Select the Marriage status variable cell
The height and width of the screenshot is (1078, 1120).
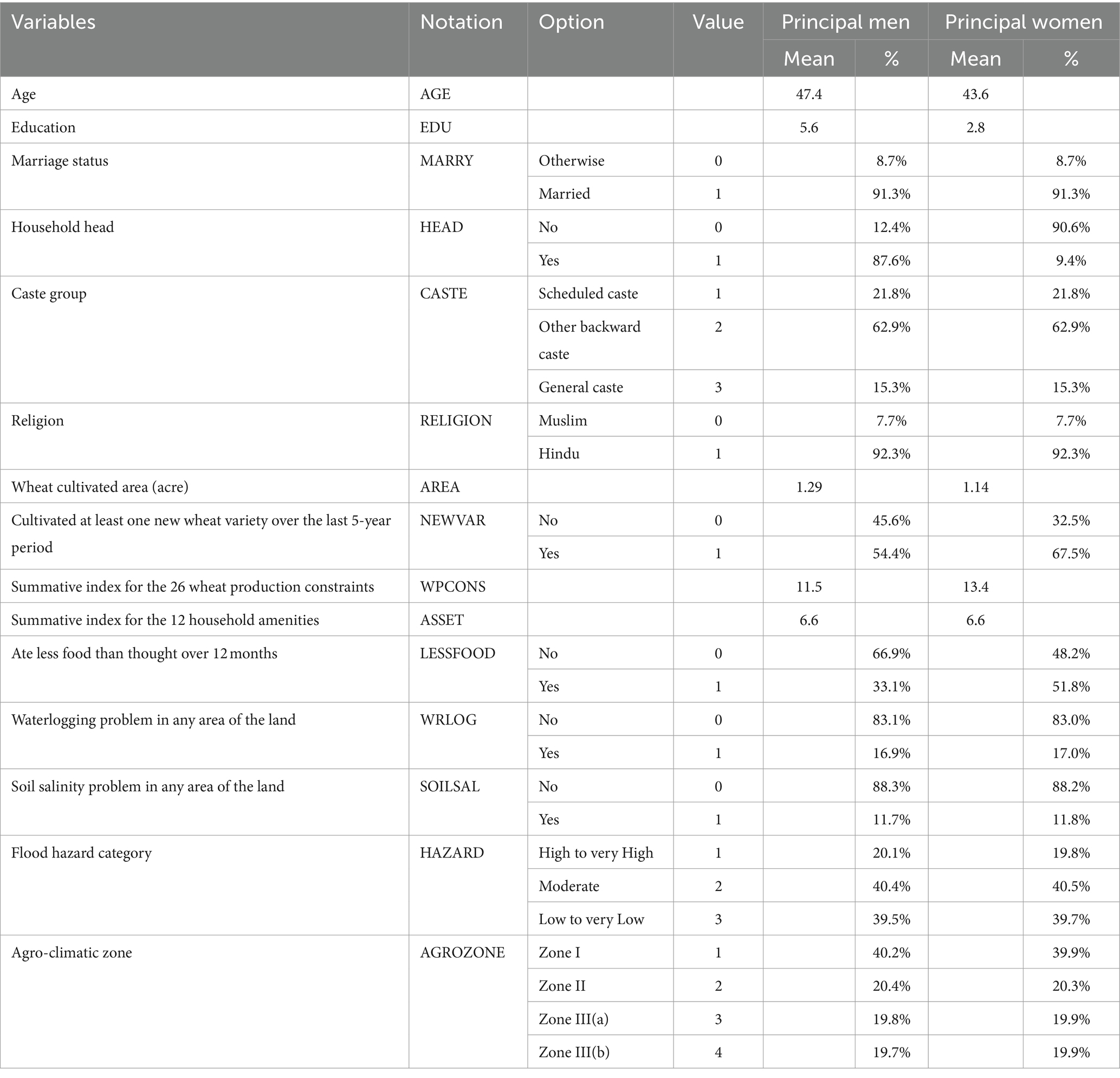[x=60, y=160]
